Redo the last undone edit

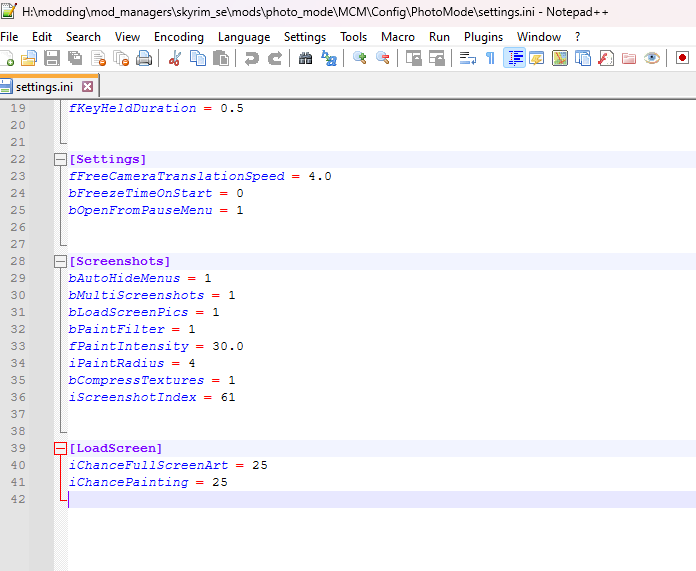(275, 58)
